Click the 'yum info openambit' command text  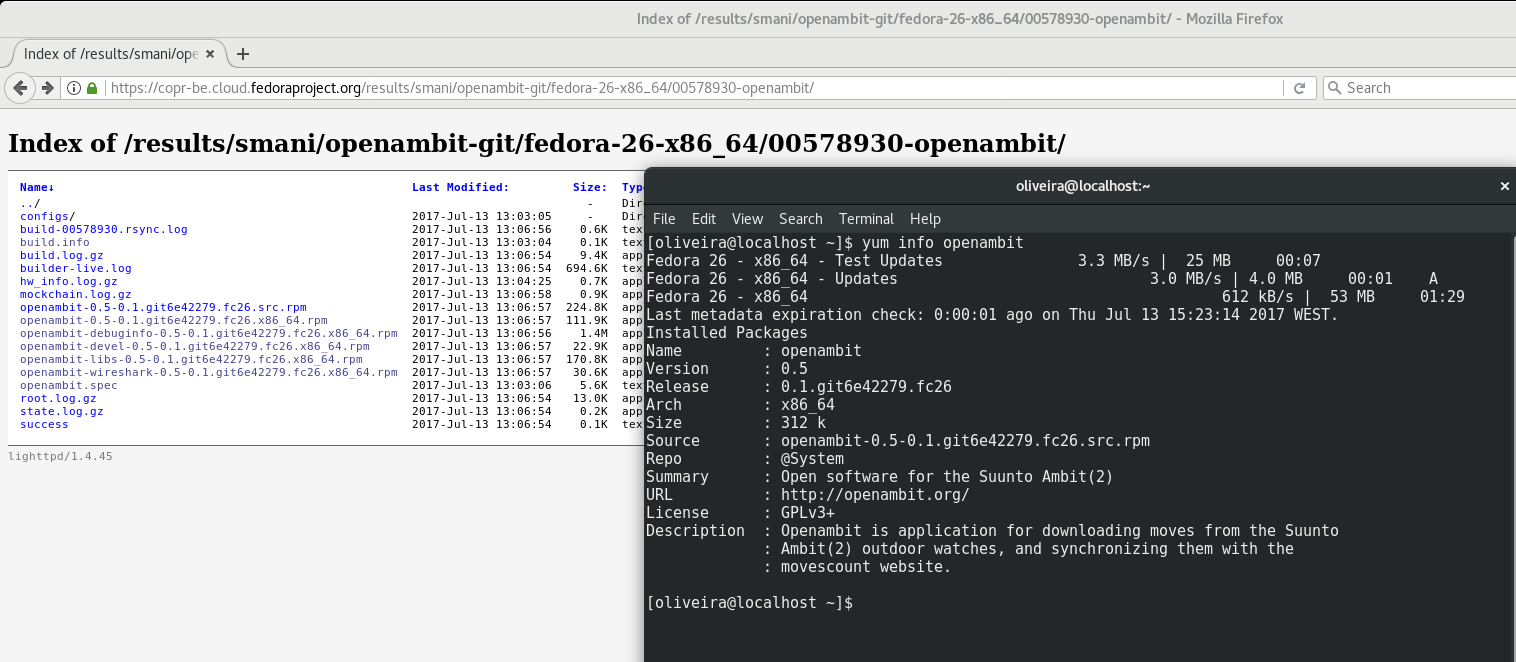942,243
